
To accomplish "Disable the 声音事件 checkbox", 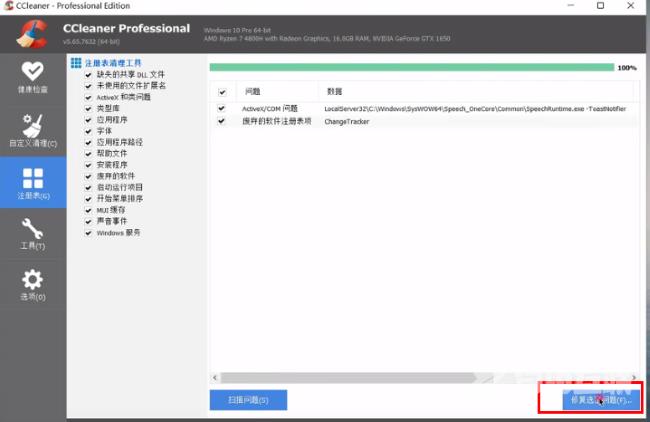I will pyautogui.click(x=88, y=222).
